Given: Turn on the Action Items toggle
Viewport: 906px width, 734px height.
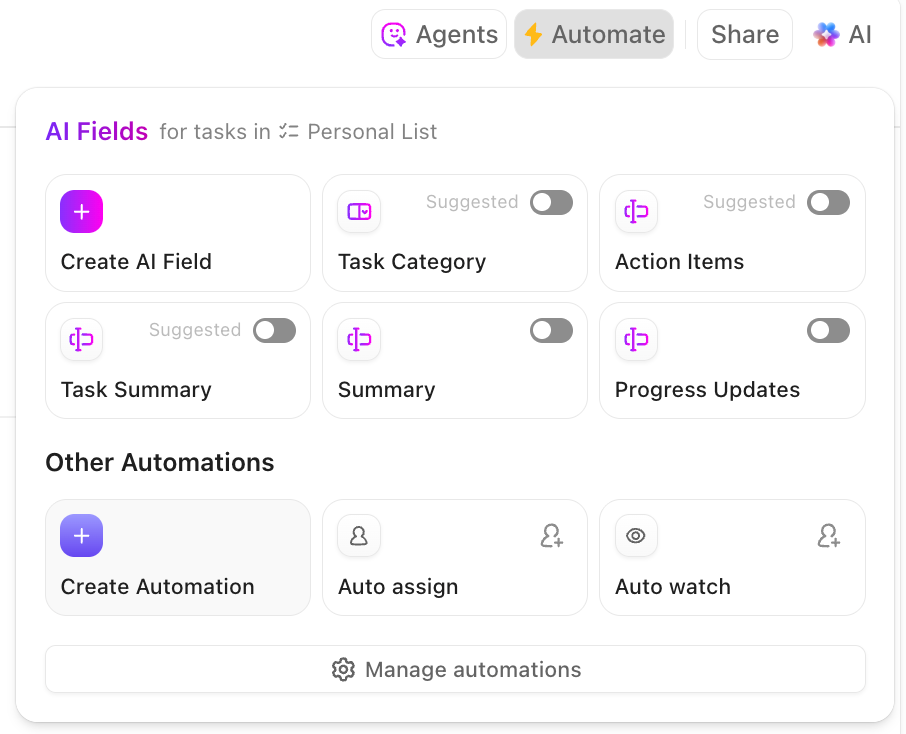Looking at the screenshot, I should [828, 203].
